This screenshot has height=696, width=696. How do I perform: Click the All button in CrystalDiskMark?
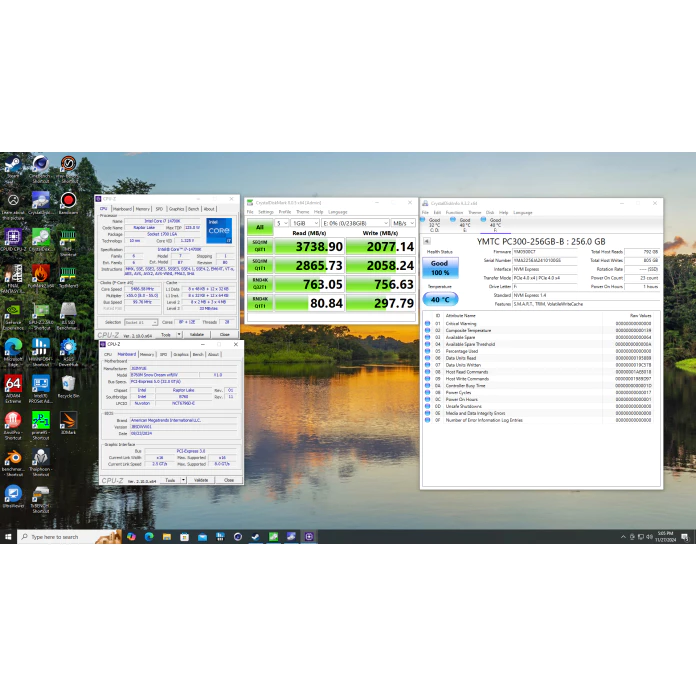point(260,227)
